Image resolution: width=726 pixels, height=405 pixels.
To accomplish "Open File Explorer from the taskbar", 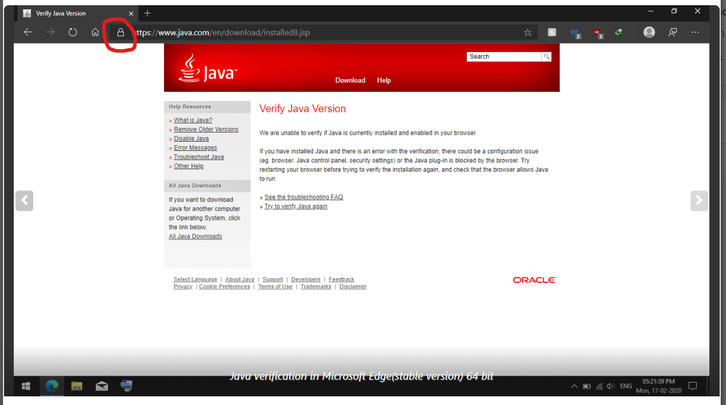I will (x=77, y=386).
